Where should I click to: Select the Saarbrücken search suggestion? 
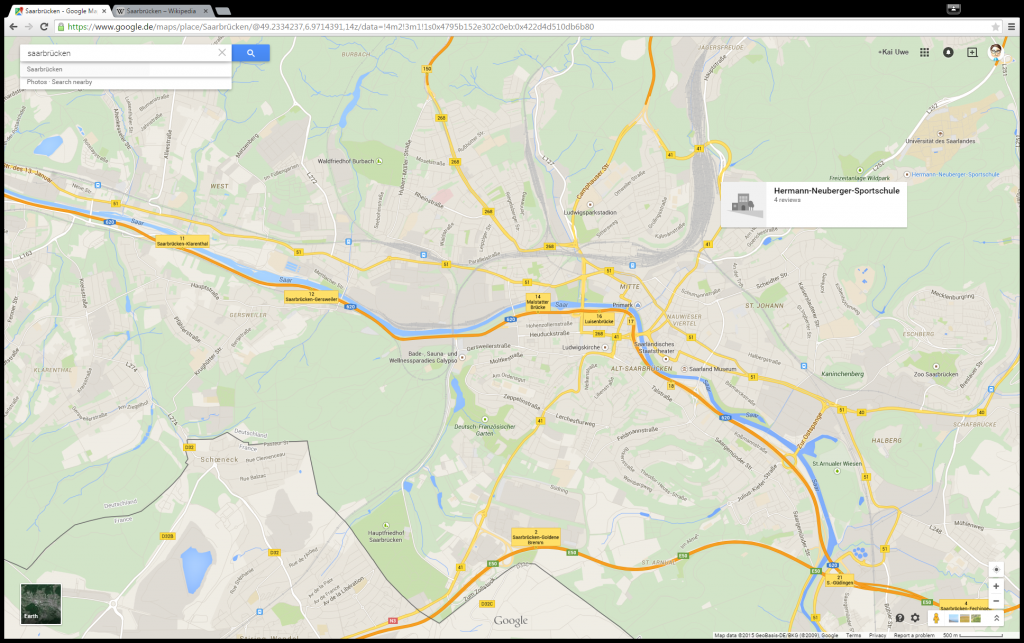click(x=45, y=69)
